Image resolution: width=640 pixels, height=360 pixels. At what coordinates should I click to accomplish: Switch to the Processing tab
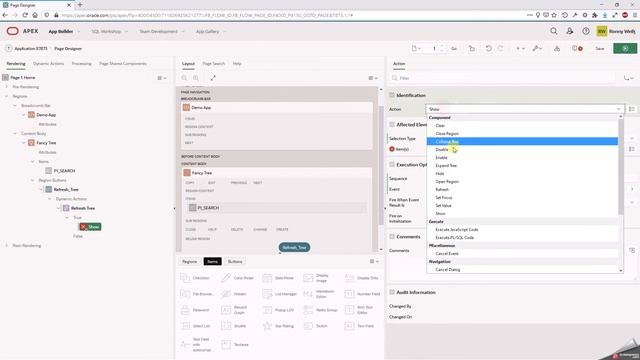[82, 64]
